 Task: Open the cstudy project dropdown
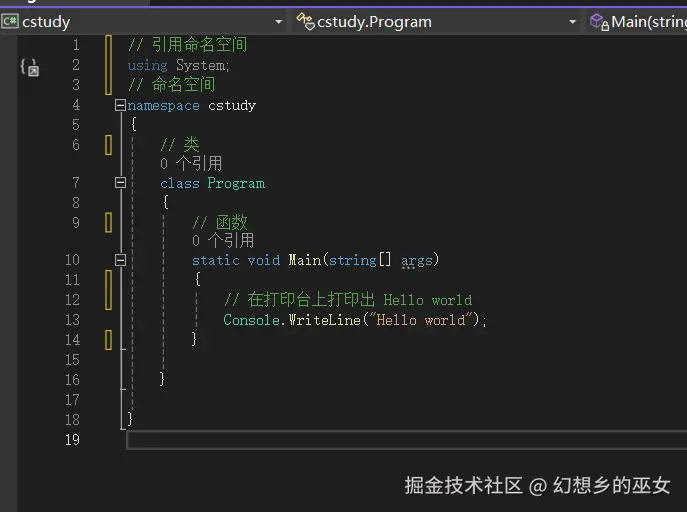143,21
